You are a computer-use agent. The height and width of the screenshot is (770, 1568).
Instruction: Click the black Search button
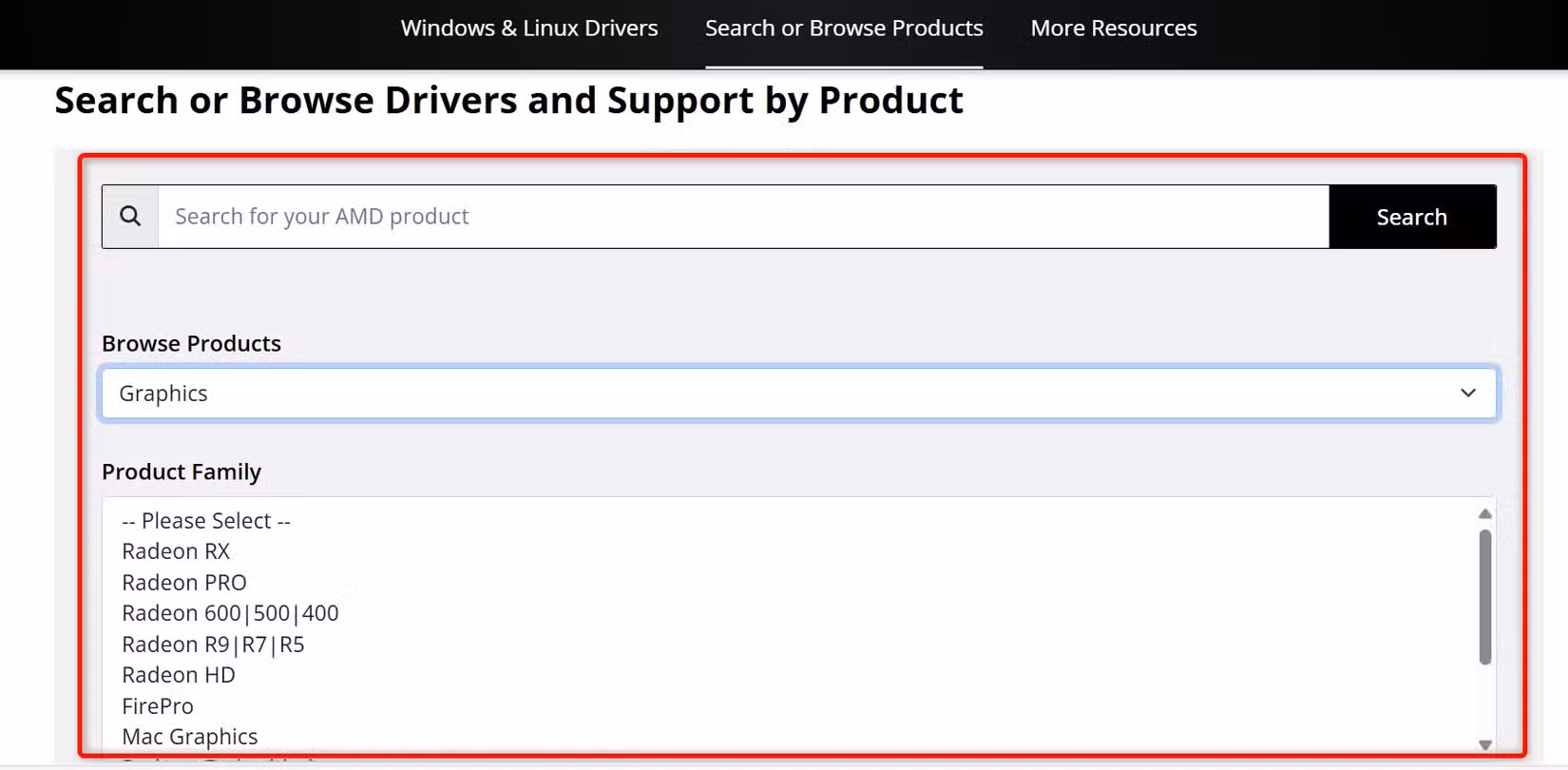[1412, 217]
